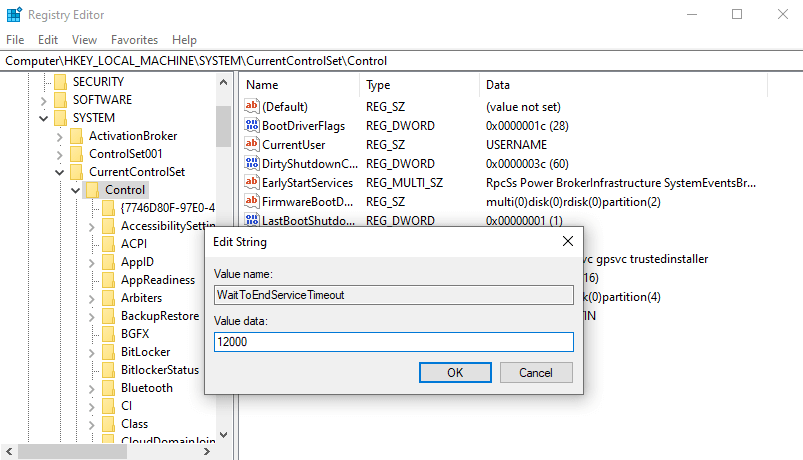Click the BGFX folder icon
The width and height of the screenshot is (803, 460).
(x=108, y=334)
